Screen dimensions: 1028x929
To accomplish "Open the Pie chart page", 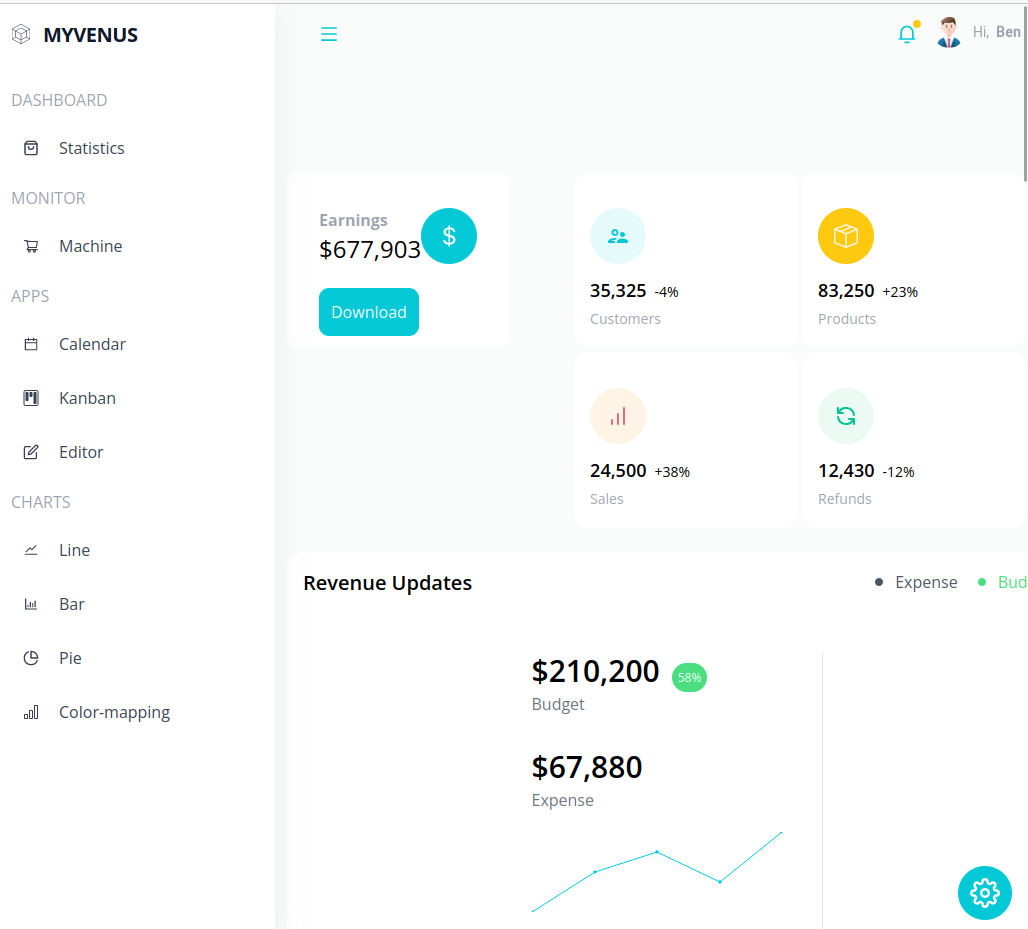I will coord(70,658).
